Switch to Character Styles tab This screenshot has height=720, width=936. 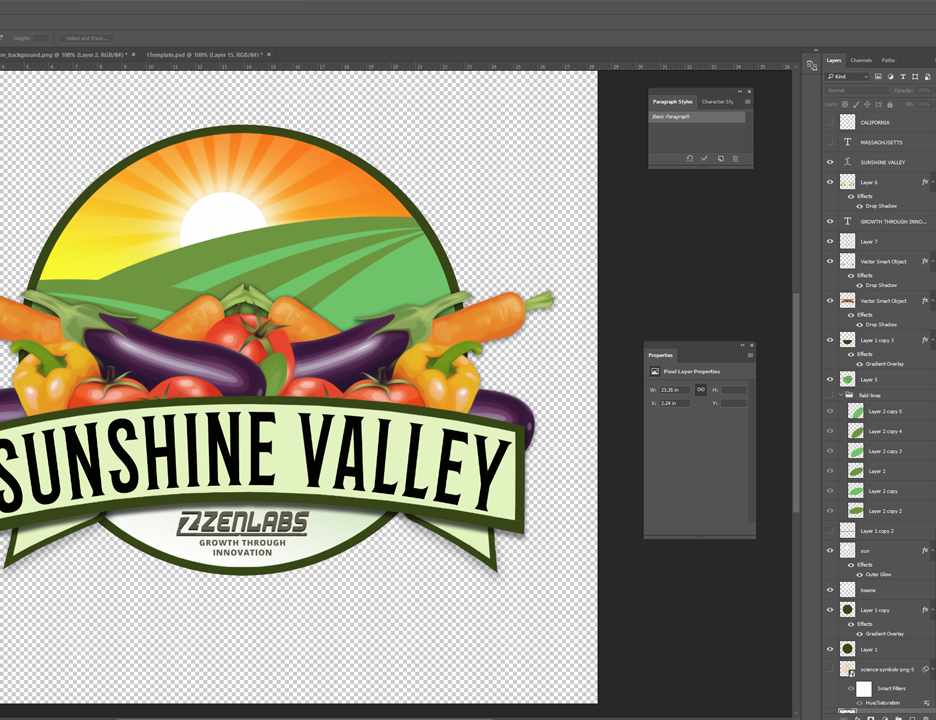(718, 101)
